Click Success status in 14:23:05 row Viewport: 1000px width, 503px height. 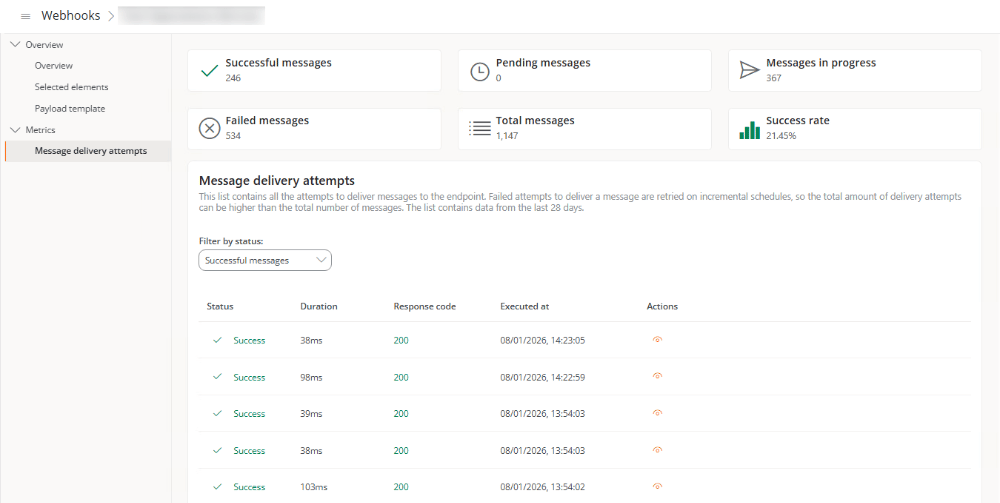249,340
